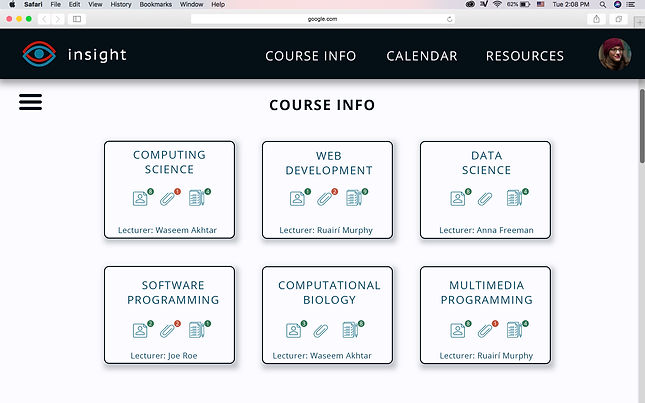Screen dimensions: 645x403
Task: Click the insight eye logo
Action: point(39,54)
